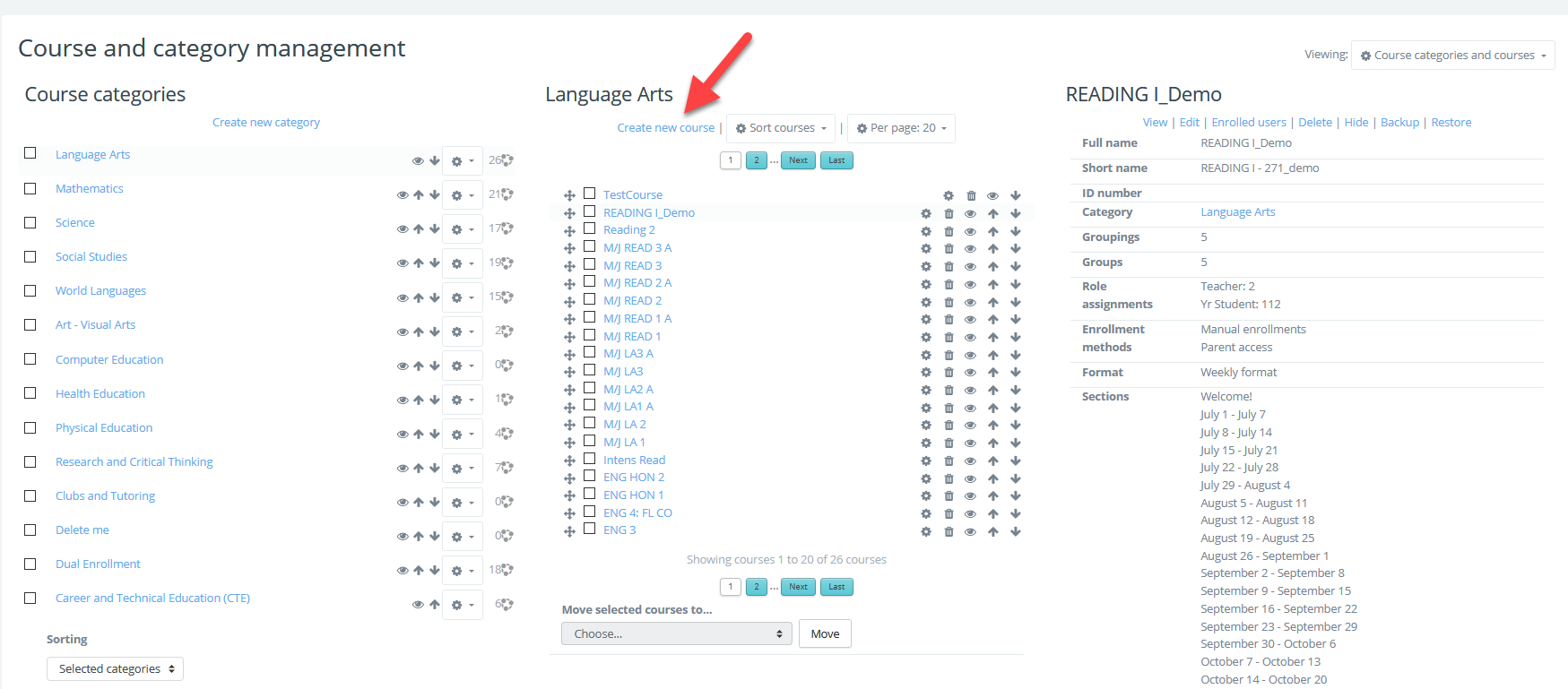Move M/J LA3 down with arrow icon
Screen dimensions: 1568x689
[1016, 373]
